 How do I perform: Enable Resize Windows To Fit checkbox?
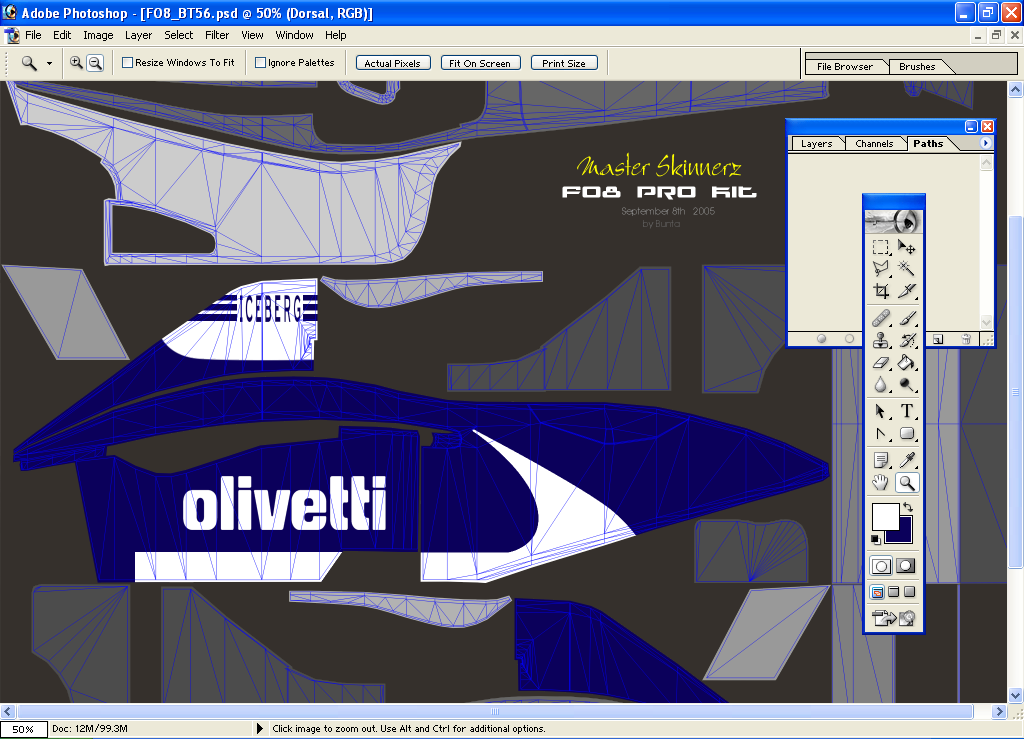click(x=128, y=63)
